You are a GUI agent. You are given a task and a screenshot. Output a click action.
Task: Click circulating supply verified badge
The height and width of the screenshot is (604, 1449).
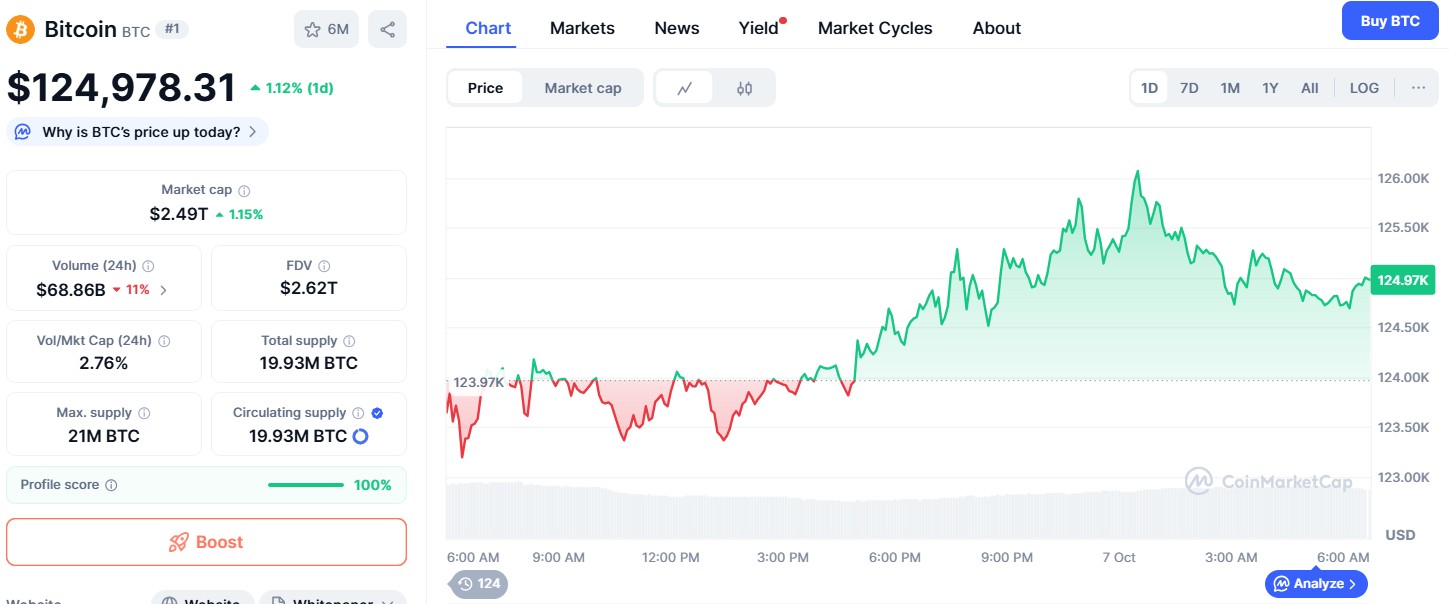(377, 413)
